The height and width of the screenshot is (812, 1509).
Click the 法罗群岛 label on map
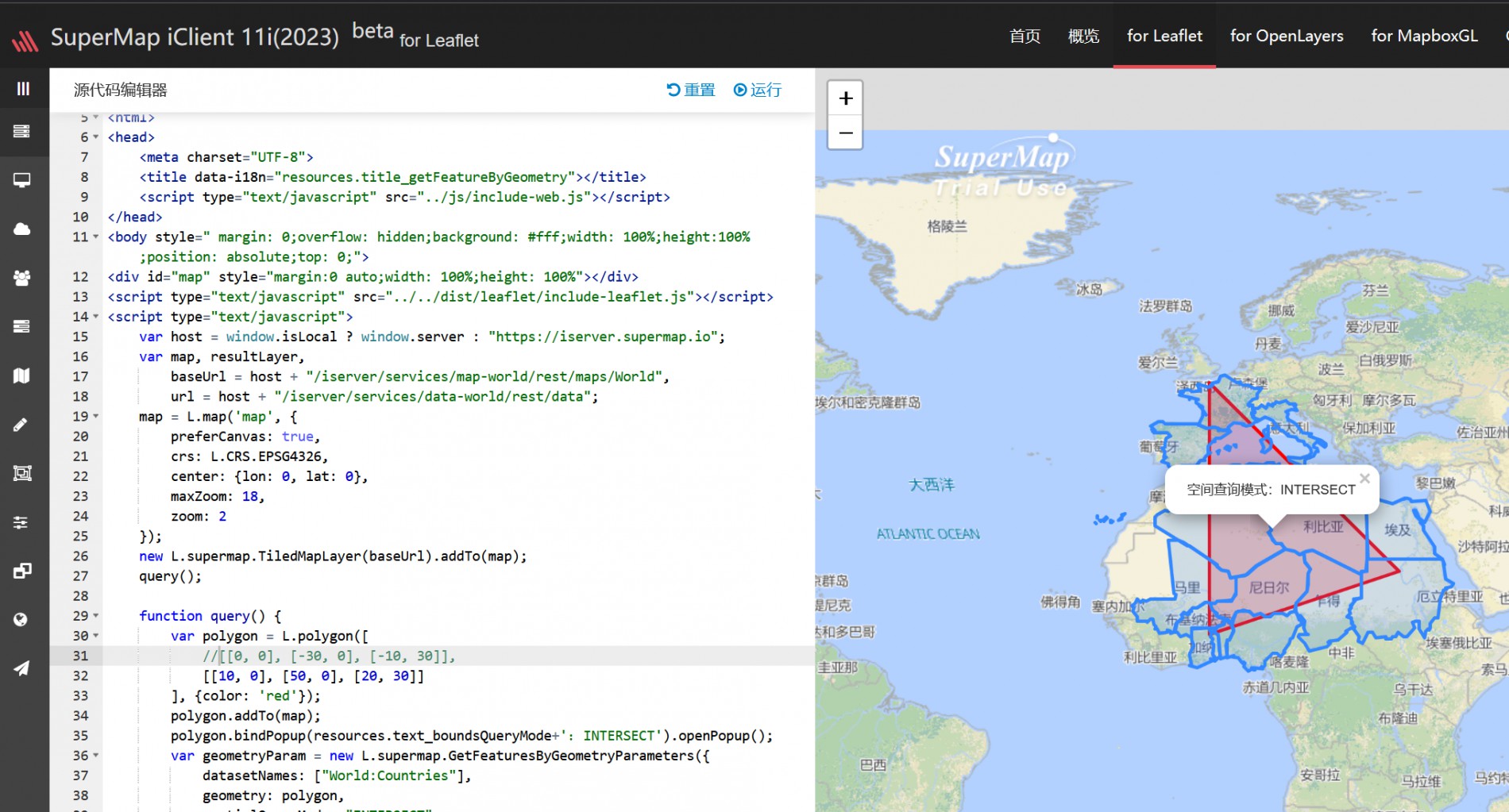1166,306
